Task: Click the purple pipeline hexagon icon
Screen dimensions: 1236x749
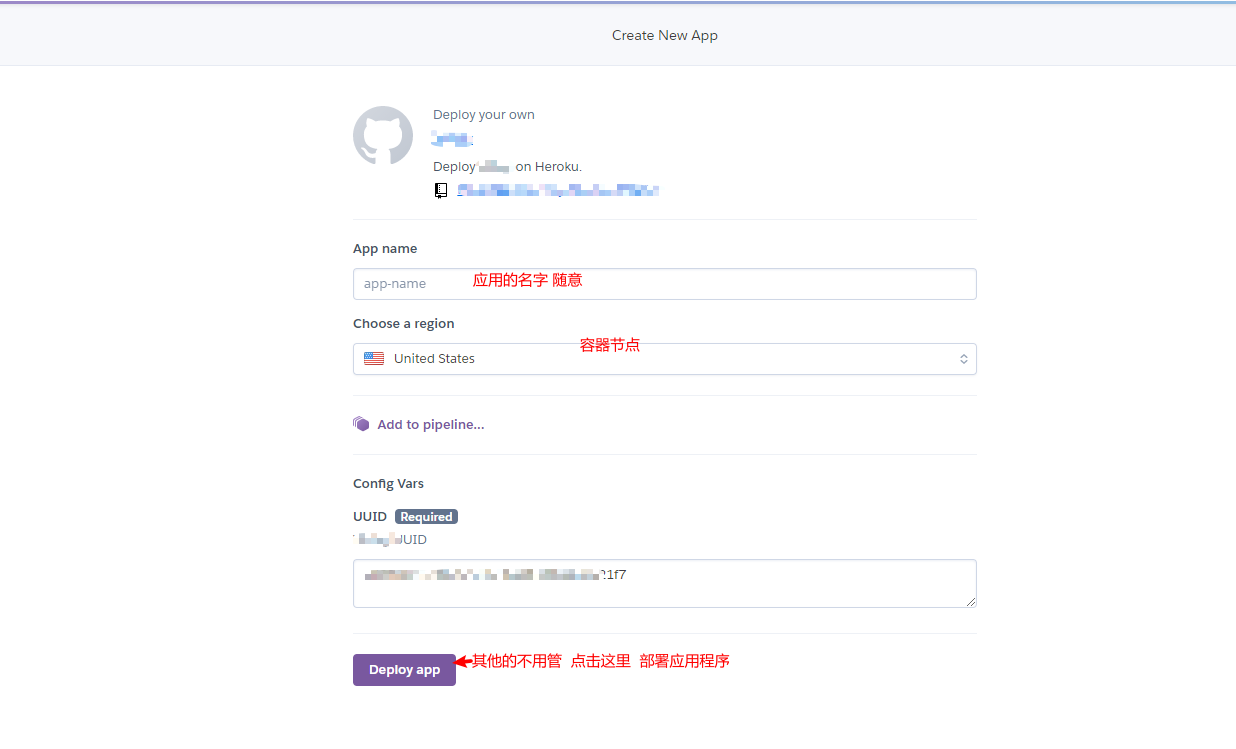Action: tap(362, 424)
